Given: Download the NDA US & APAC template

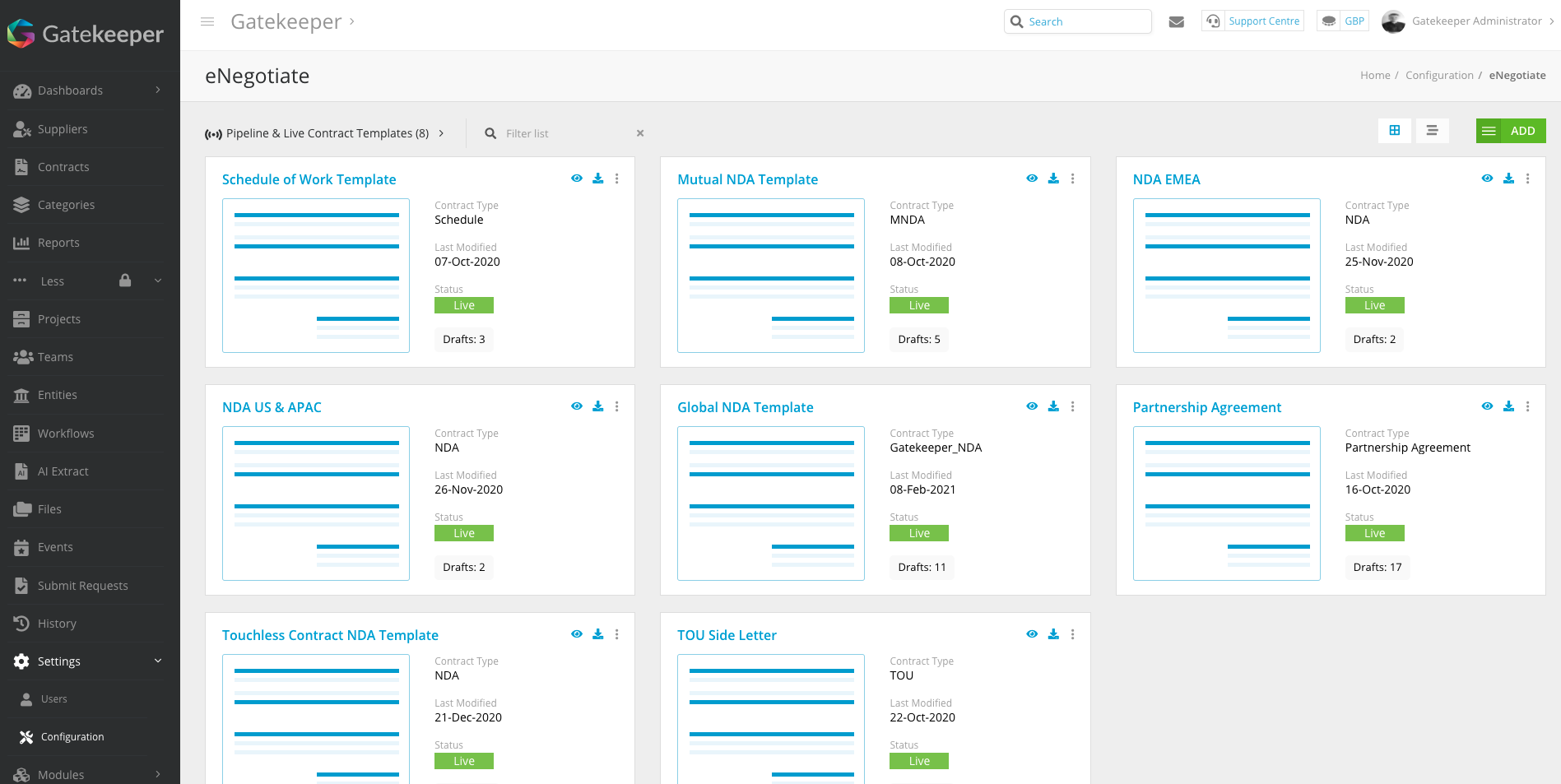Looking at the screenshot, I should point(598,406).
